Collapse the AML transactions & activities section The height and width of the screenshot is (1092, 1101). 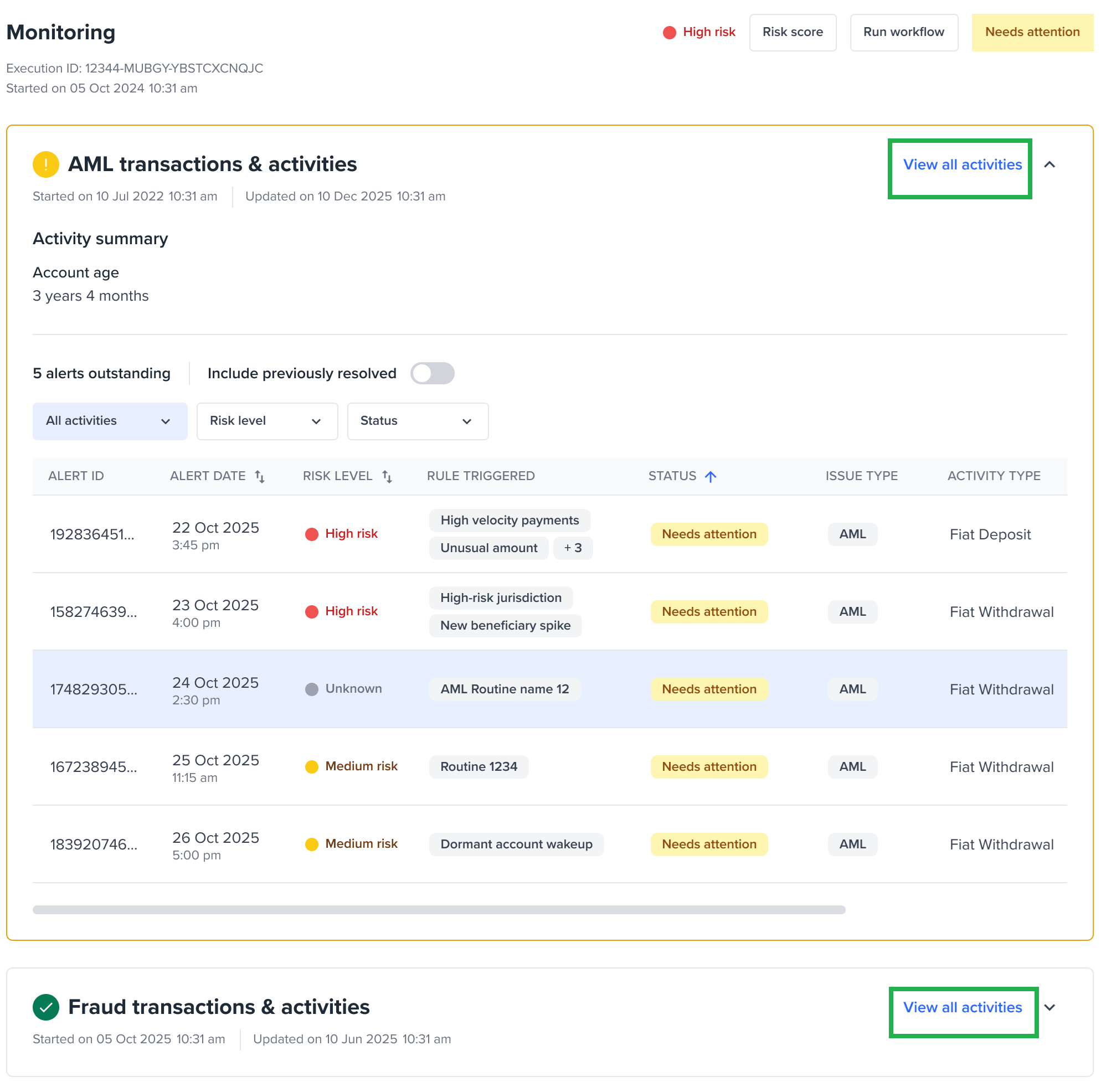point(1050,165)
